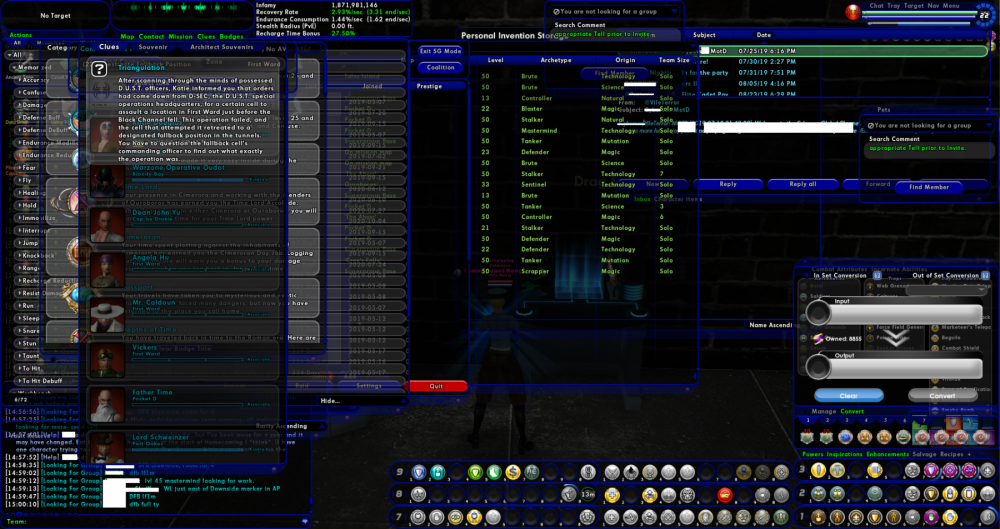Image resolution: width=1000 pixels, height=529 pixels.
Task: Switch to the Mission tab
Action: 180,37
